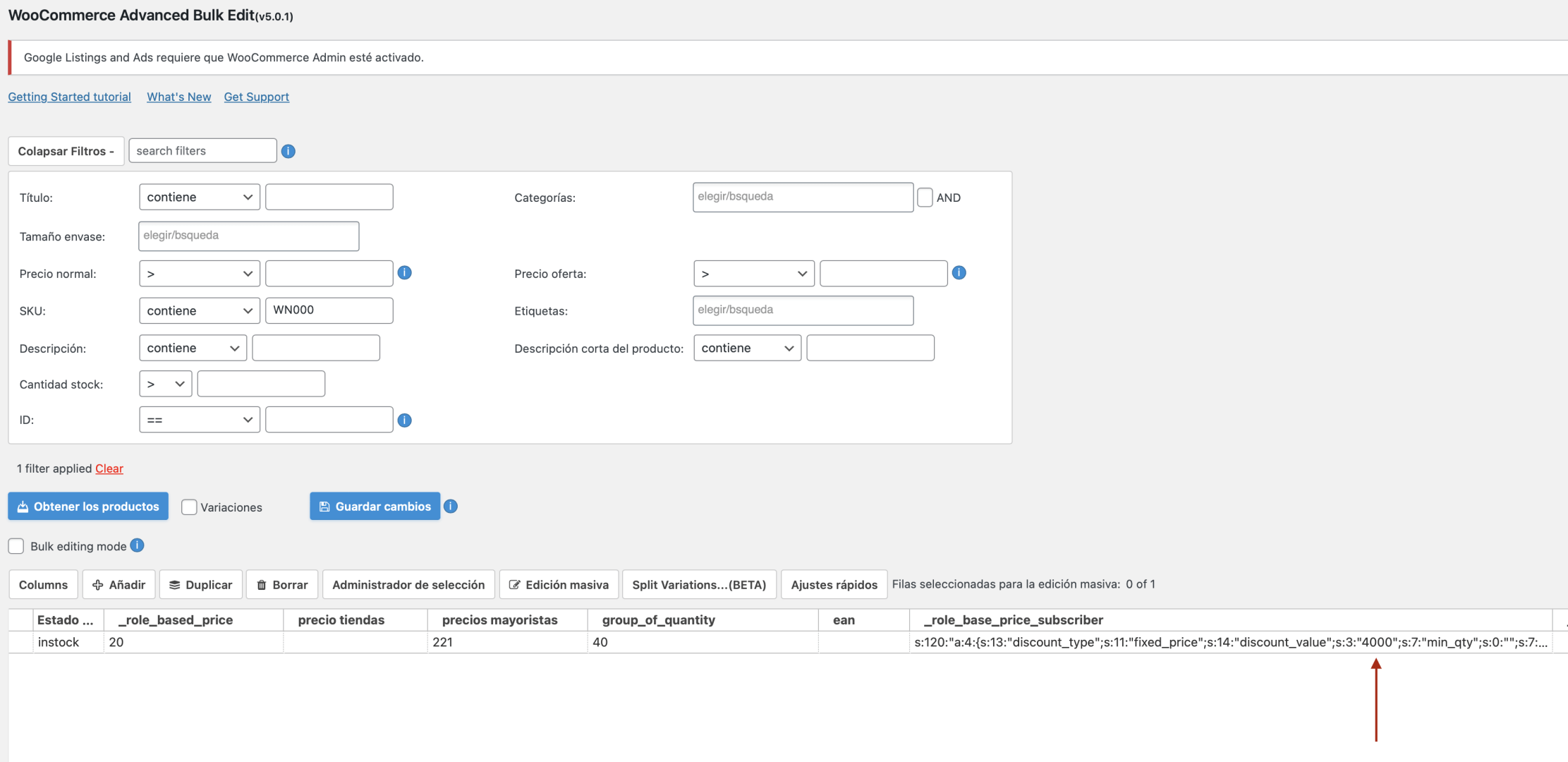Open the Getting Started tutorial link
Screen dimensions: 1568x762
tap(69, 97)
